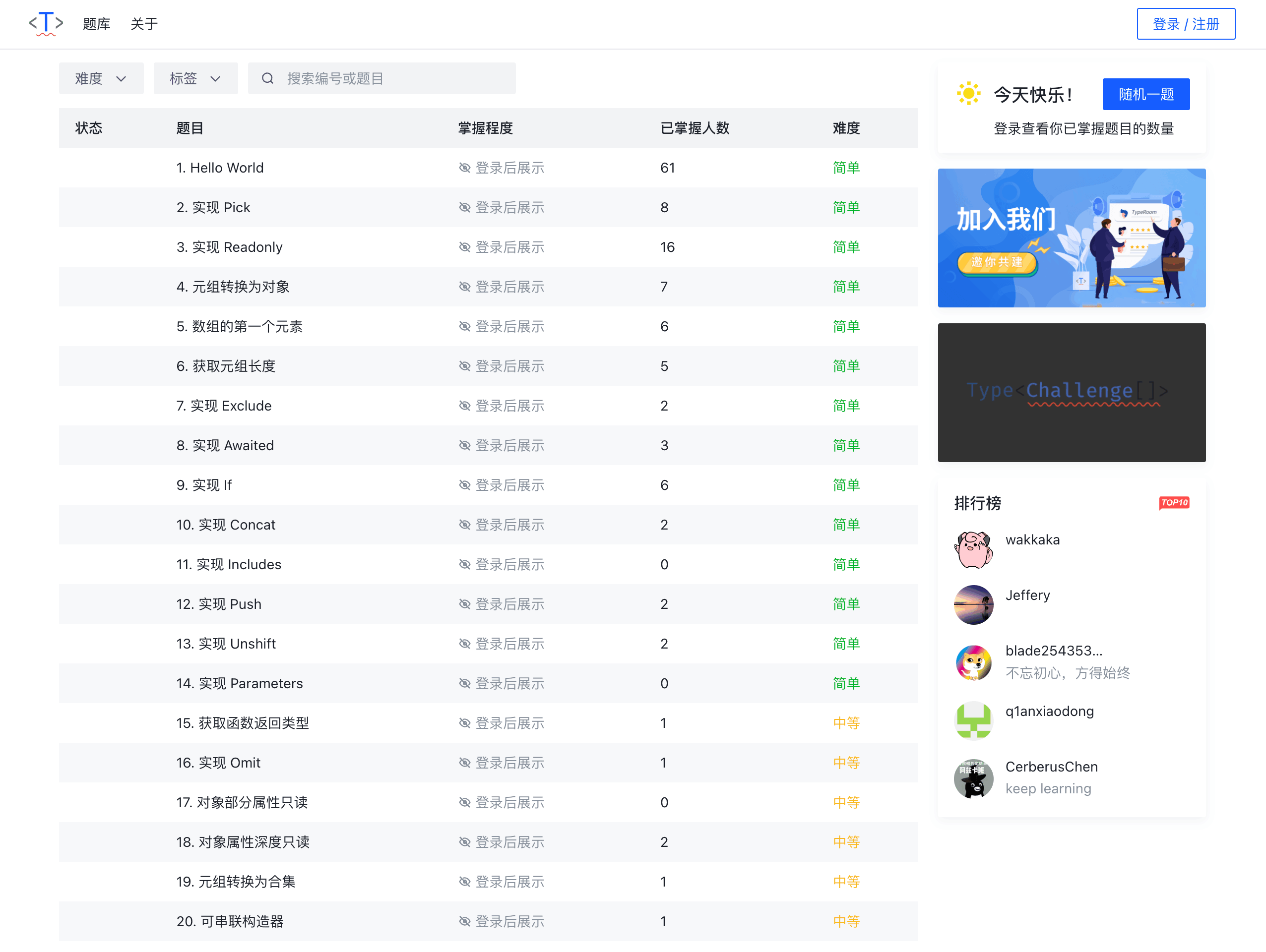1266x952 pixels.
Task: Click hidden-eye icon in 实现 Omit row
Action: (465, 763)
